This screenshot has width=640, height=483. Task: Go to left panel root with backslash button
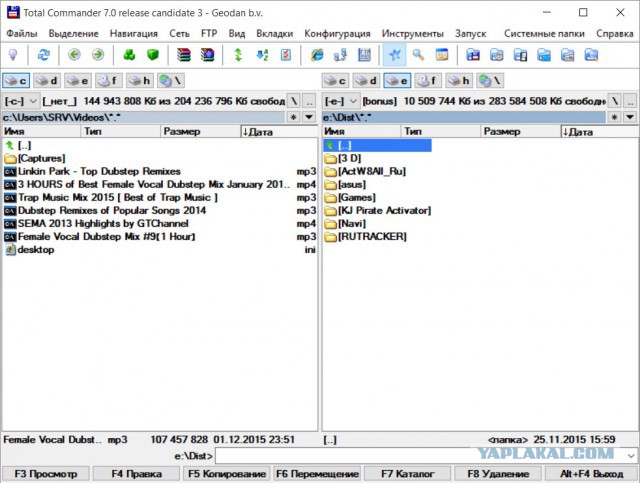(294, 100)
